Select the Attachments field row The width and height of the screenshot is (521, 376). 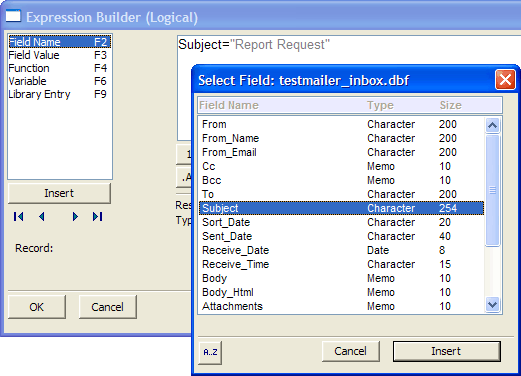click(342, 306)
